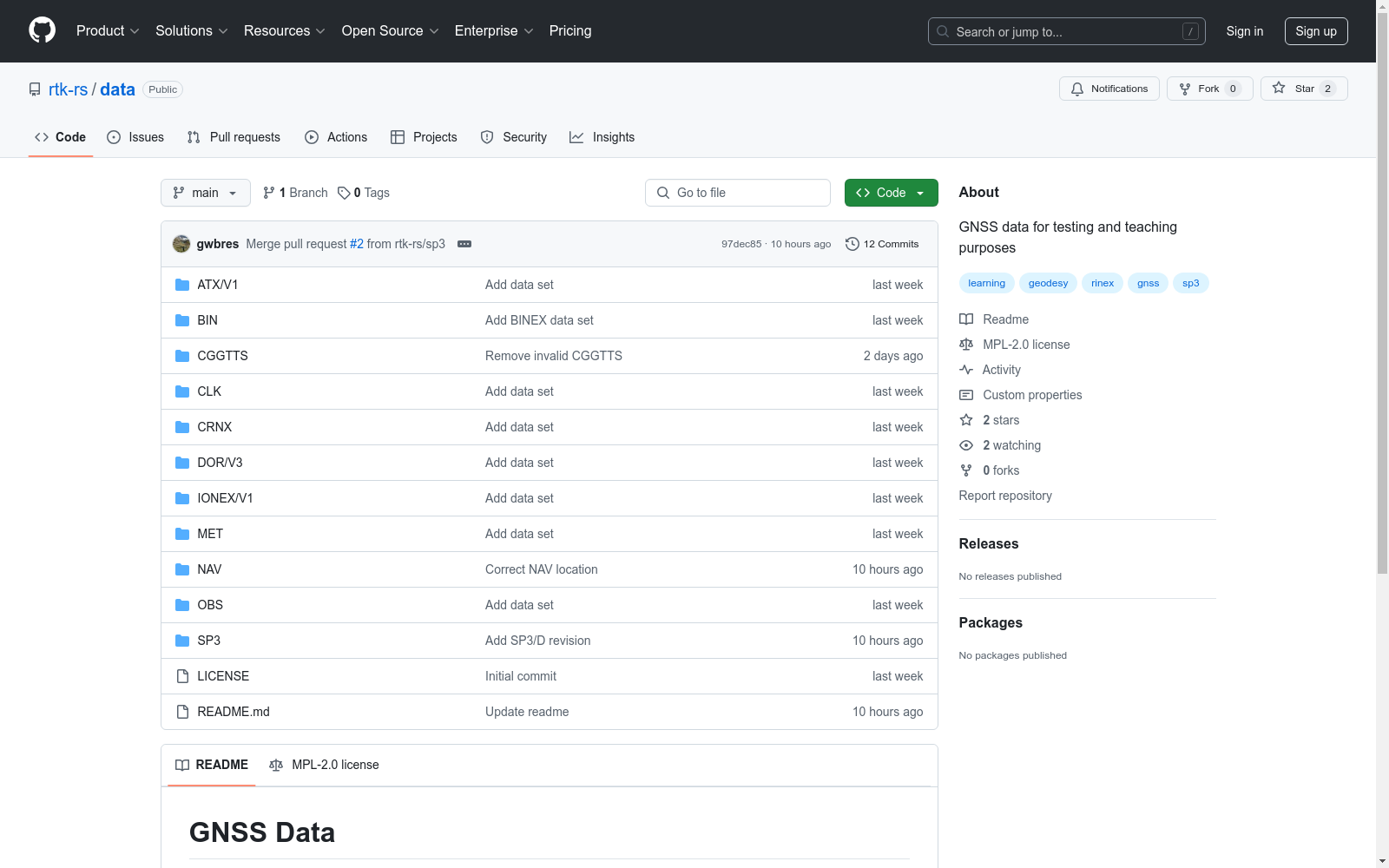
Task: Click the CRNX folder icon
Action: click(x=182, y=427)
